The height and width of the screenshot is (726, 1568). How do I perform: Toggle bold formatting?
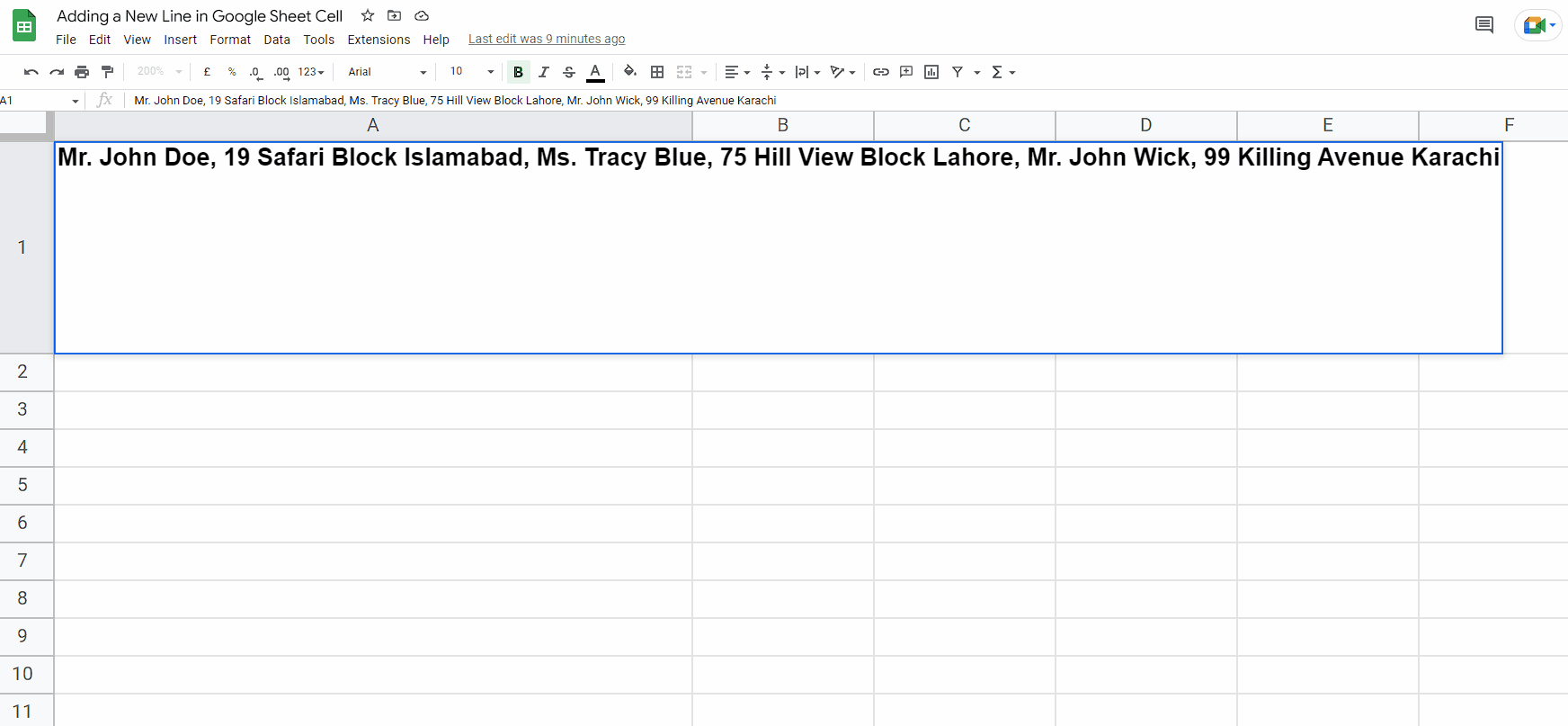518,72
